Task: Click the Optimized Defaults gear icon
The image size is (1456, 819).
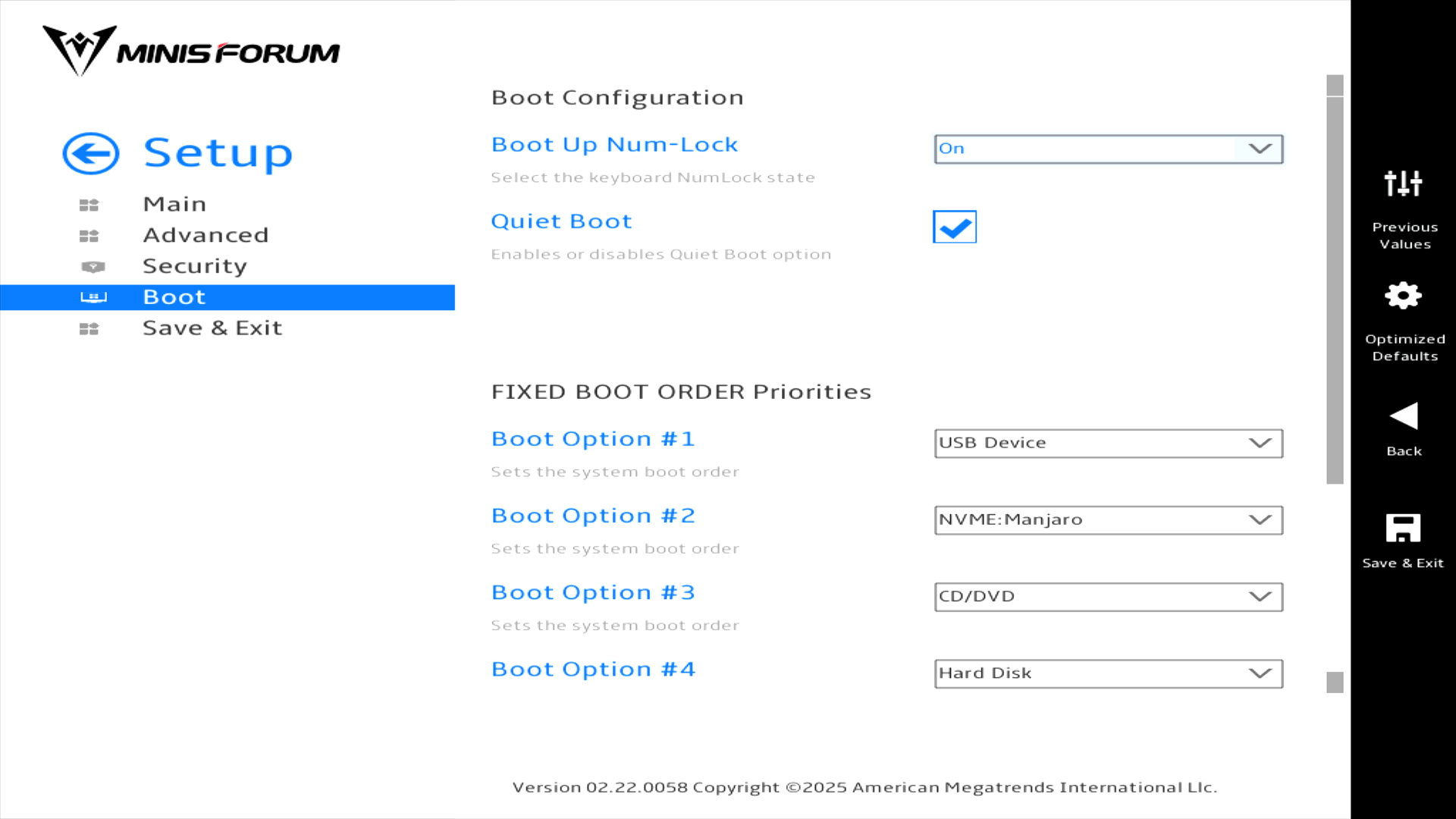Action: (x=1403, y=296)
